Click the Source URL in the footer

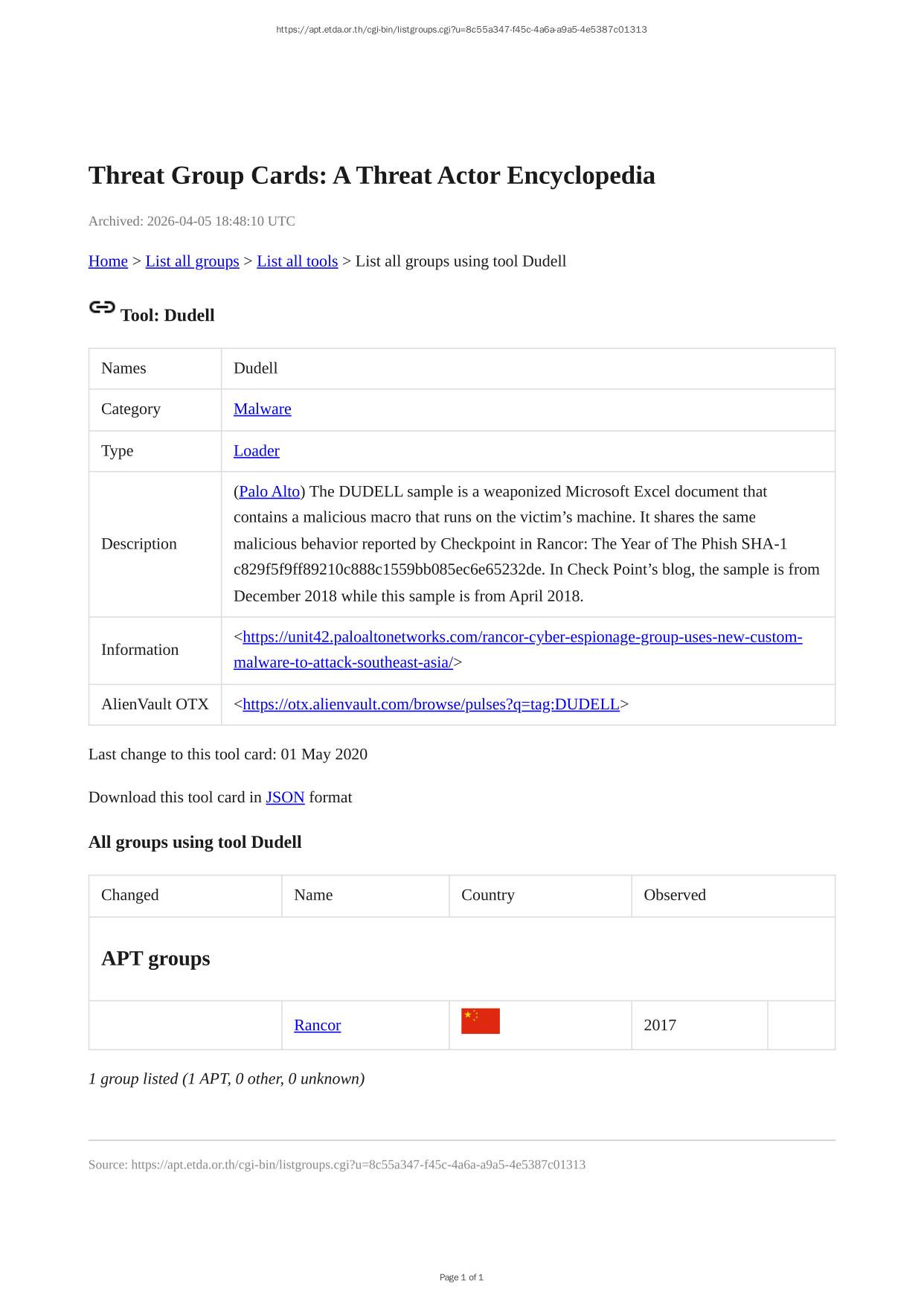tap(358, 1165)
